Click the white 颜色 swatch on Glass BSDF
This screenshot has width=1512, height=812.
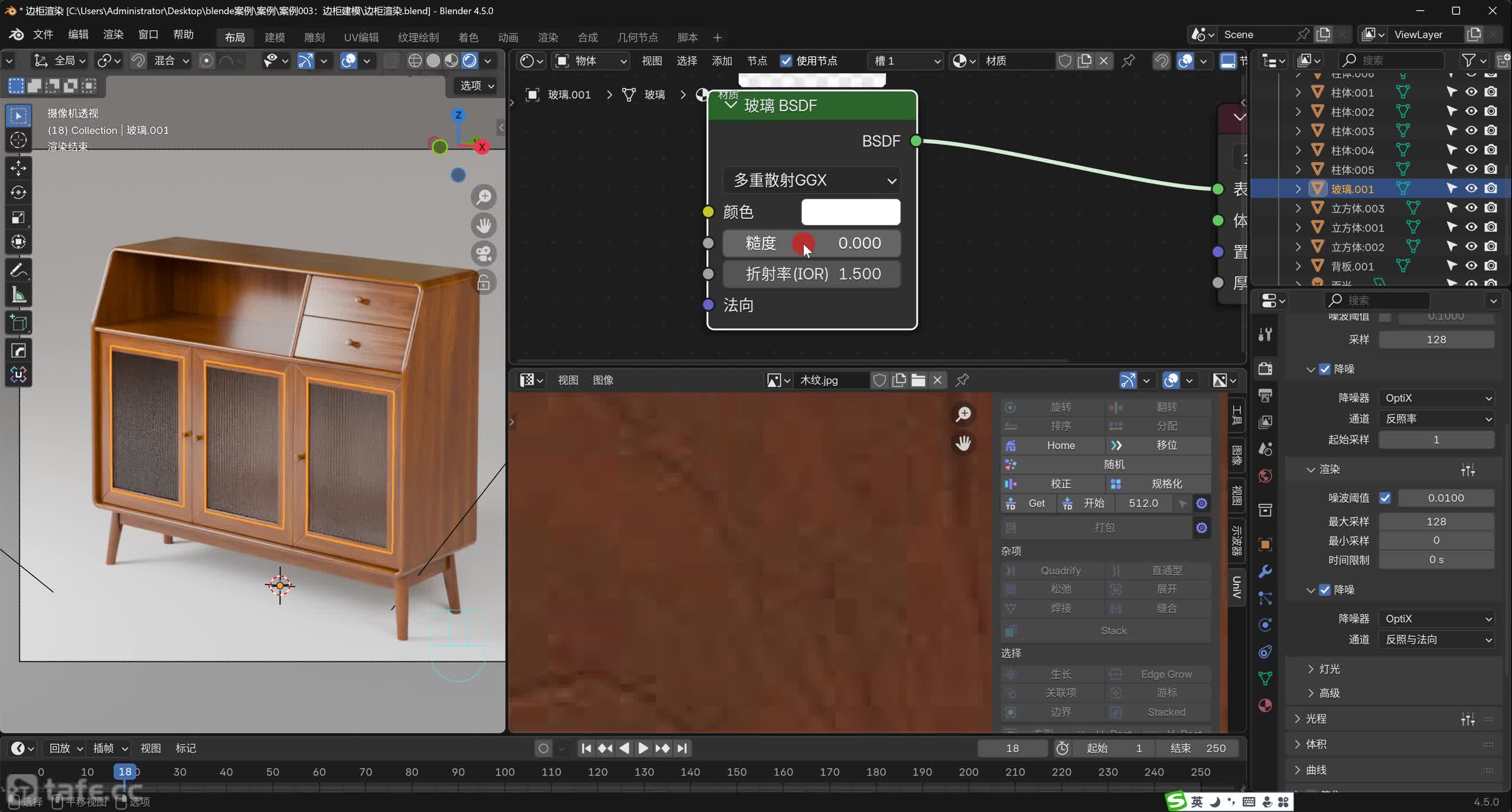pos(850,212)
